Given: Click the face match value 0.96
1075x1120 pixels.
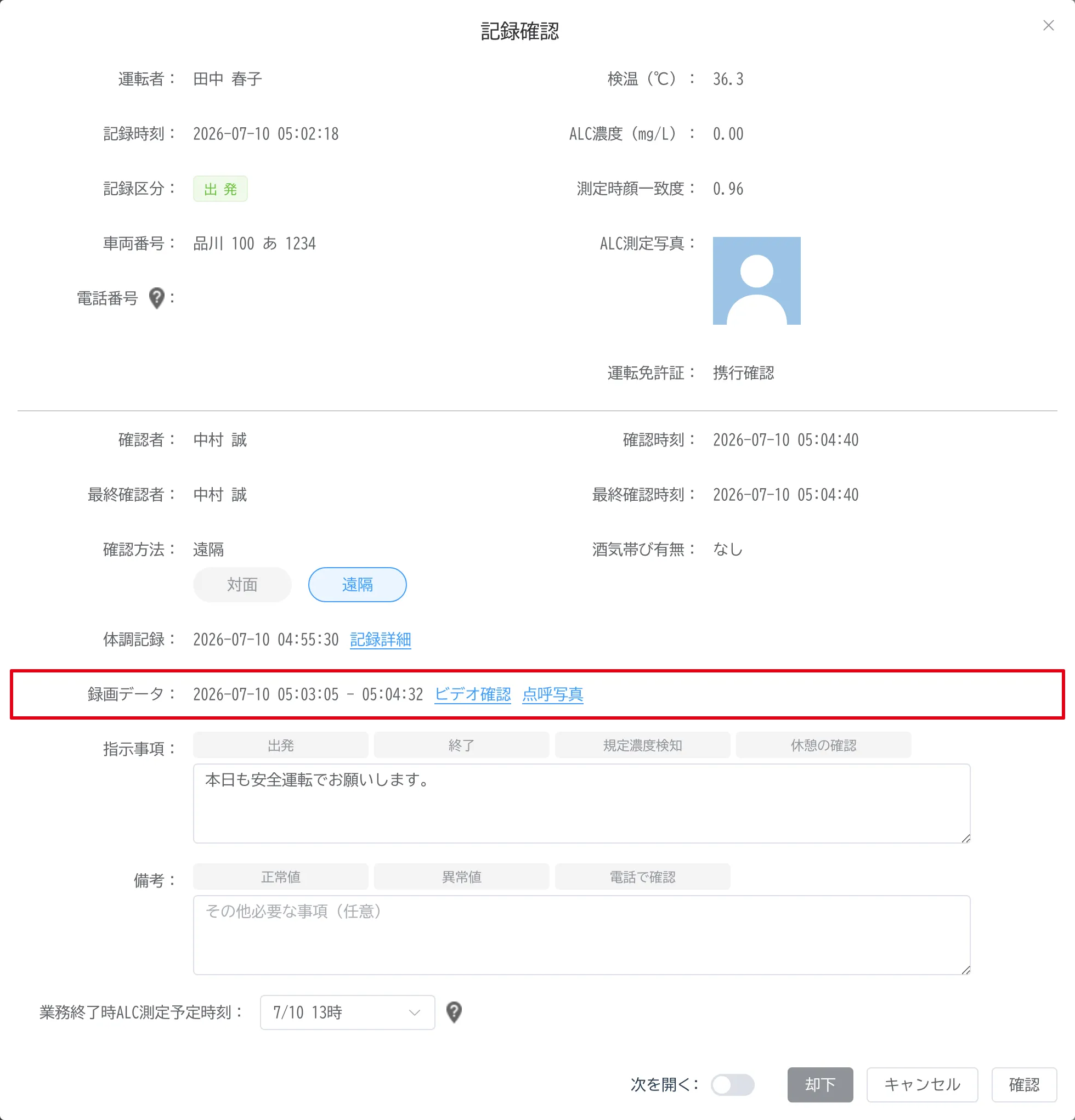Looking at the screenshot, I should tap(728, 189).
